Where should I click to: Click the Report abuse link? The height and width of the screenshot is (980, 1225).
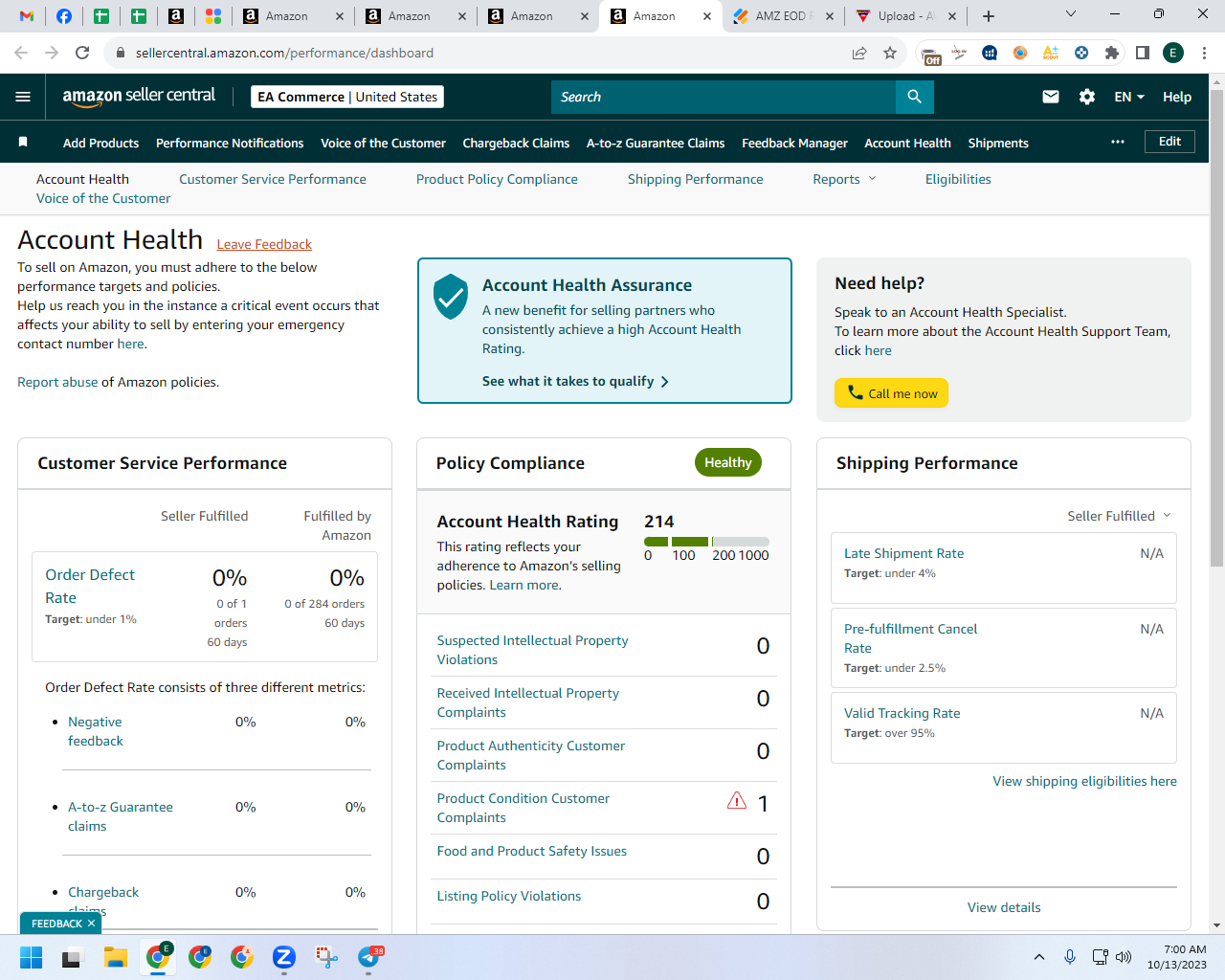point(57,382)
